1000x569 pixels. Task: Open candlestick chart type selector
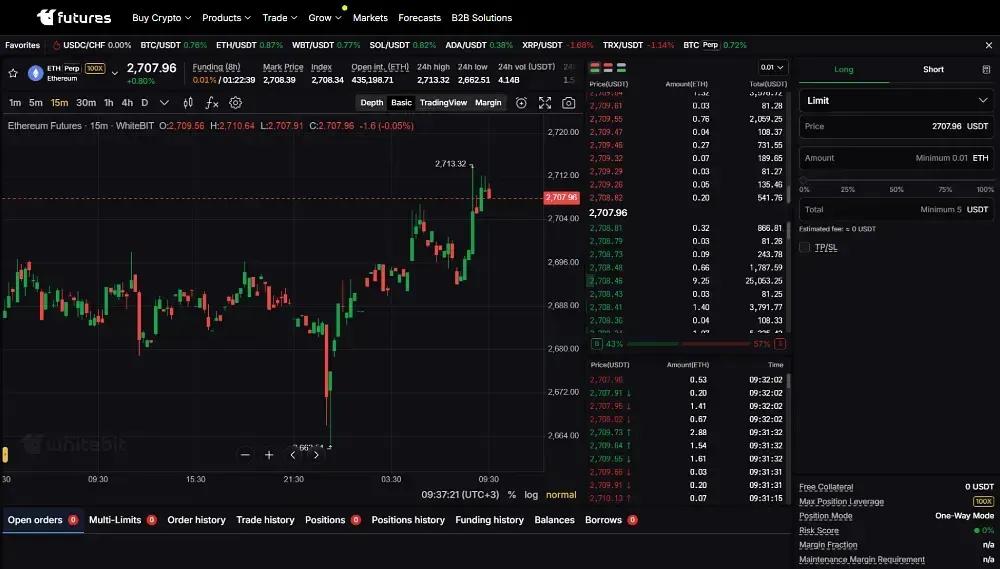(188, 103)
